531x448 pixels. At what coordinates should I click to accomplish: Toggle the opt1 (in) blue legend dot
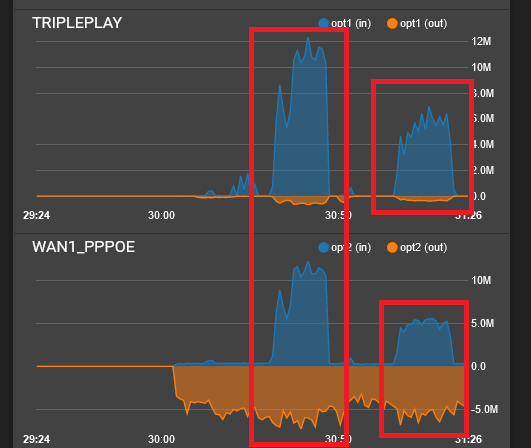324,23
